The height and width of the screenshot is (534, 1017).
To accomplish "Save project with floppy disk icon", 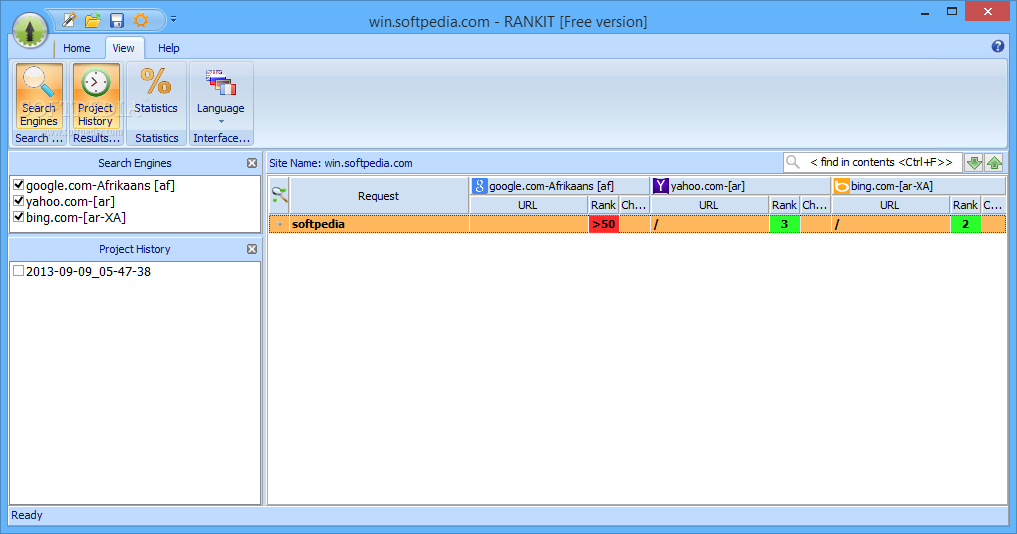I will [x=117, y=20].
